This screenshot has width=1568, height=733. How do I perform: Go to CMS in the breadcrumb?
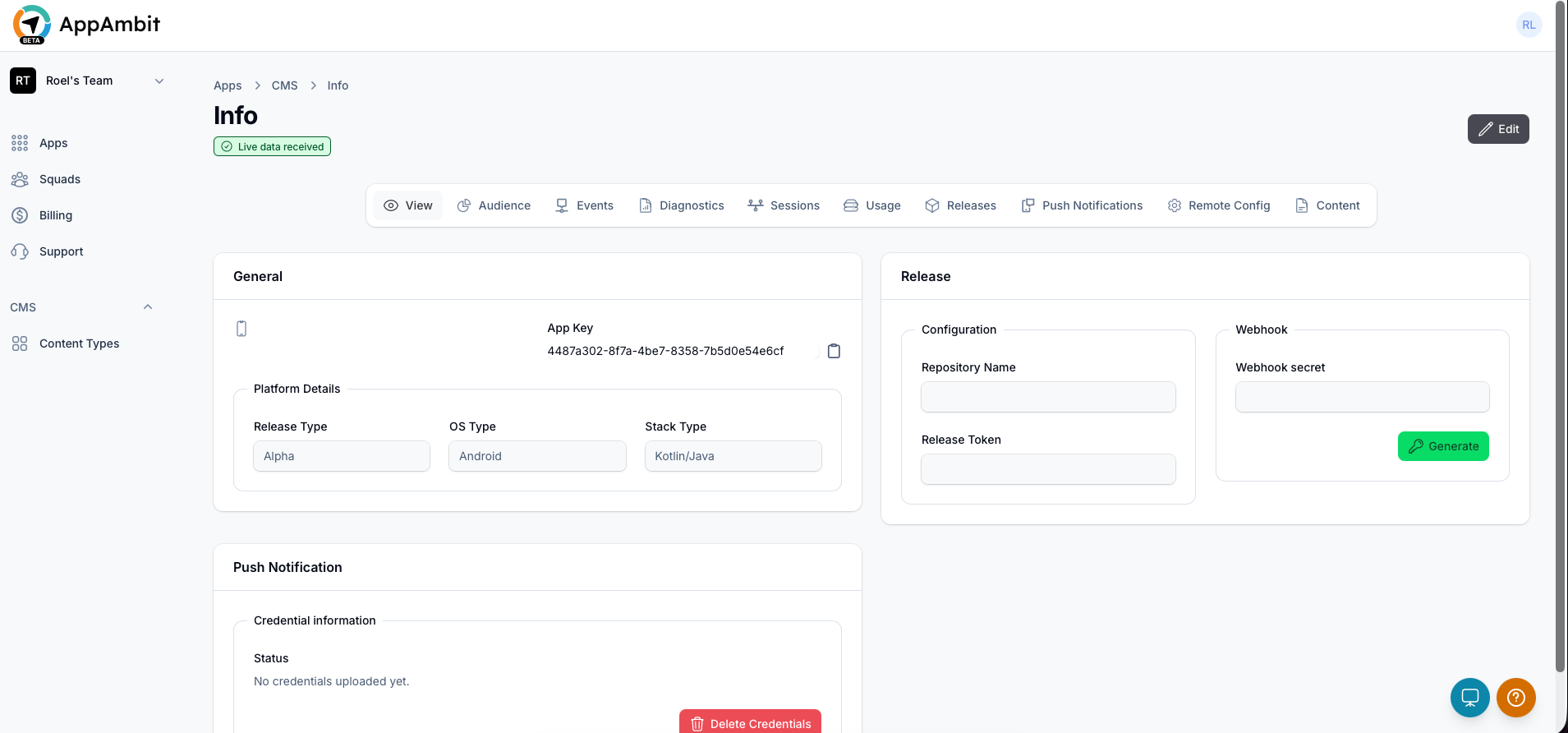tap(285, 85)
